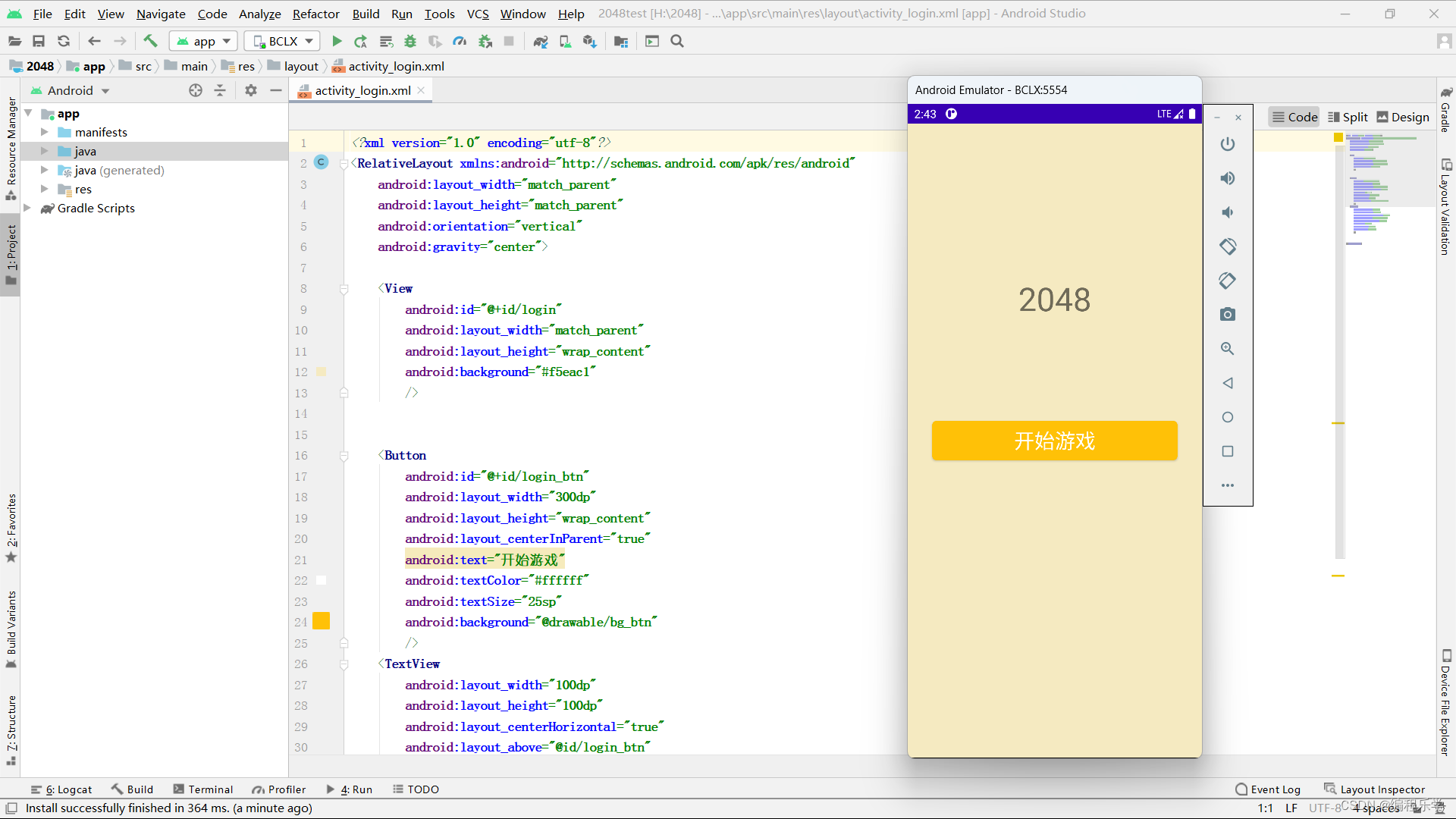Viewport: 1456px width, 819px height.
Task: Expand the manifests folder in Project tree
Action: (45, 132)
